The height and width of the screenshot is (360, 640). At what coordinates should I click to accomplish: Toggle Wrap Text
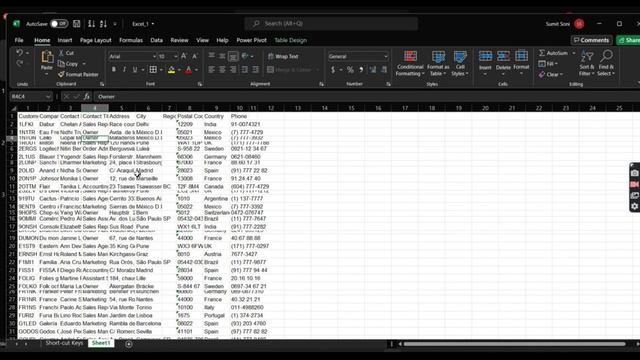(283, 56)
